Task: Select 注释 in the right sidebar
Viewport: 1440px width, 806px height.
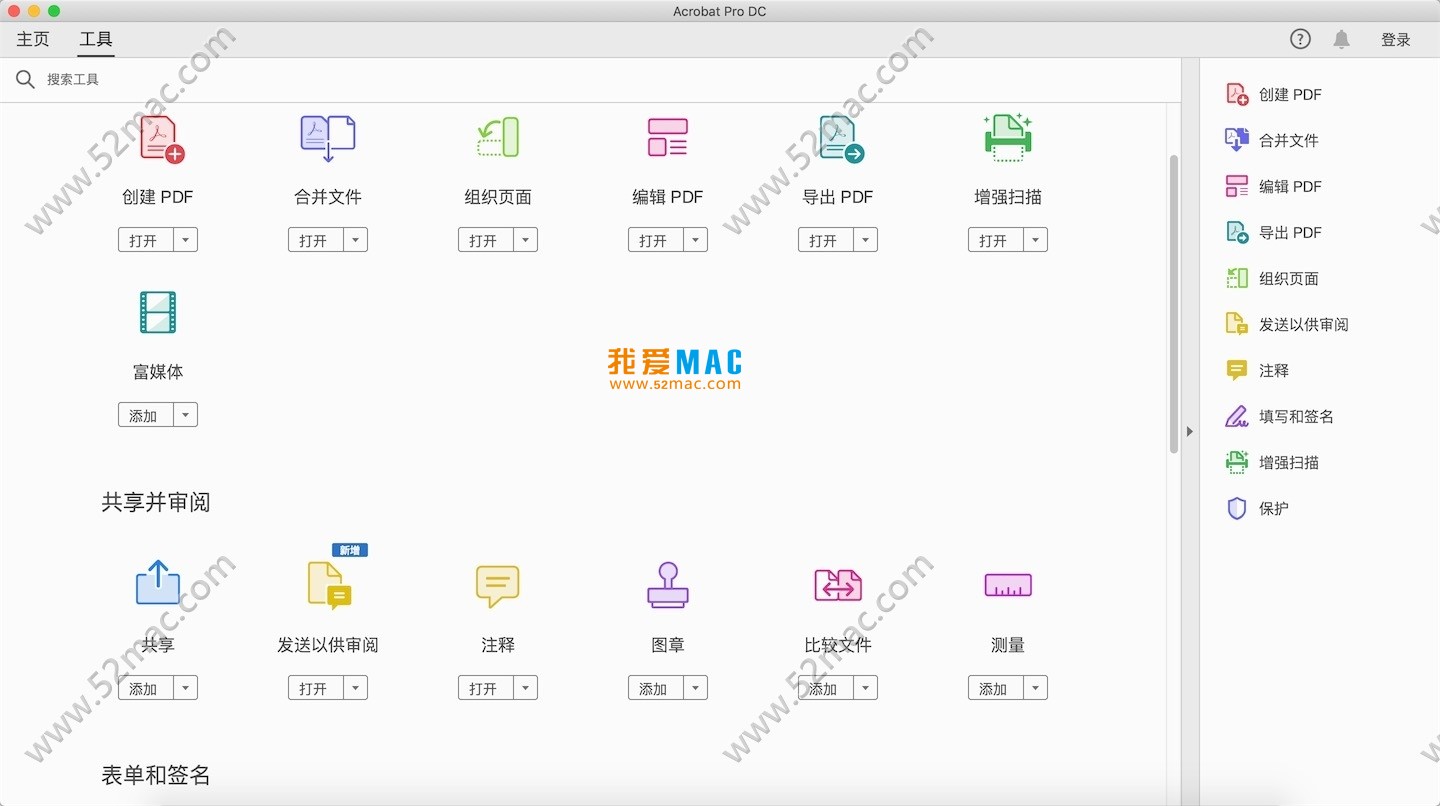Action: [x=1258, y=370]
